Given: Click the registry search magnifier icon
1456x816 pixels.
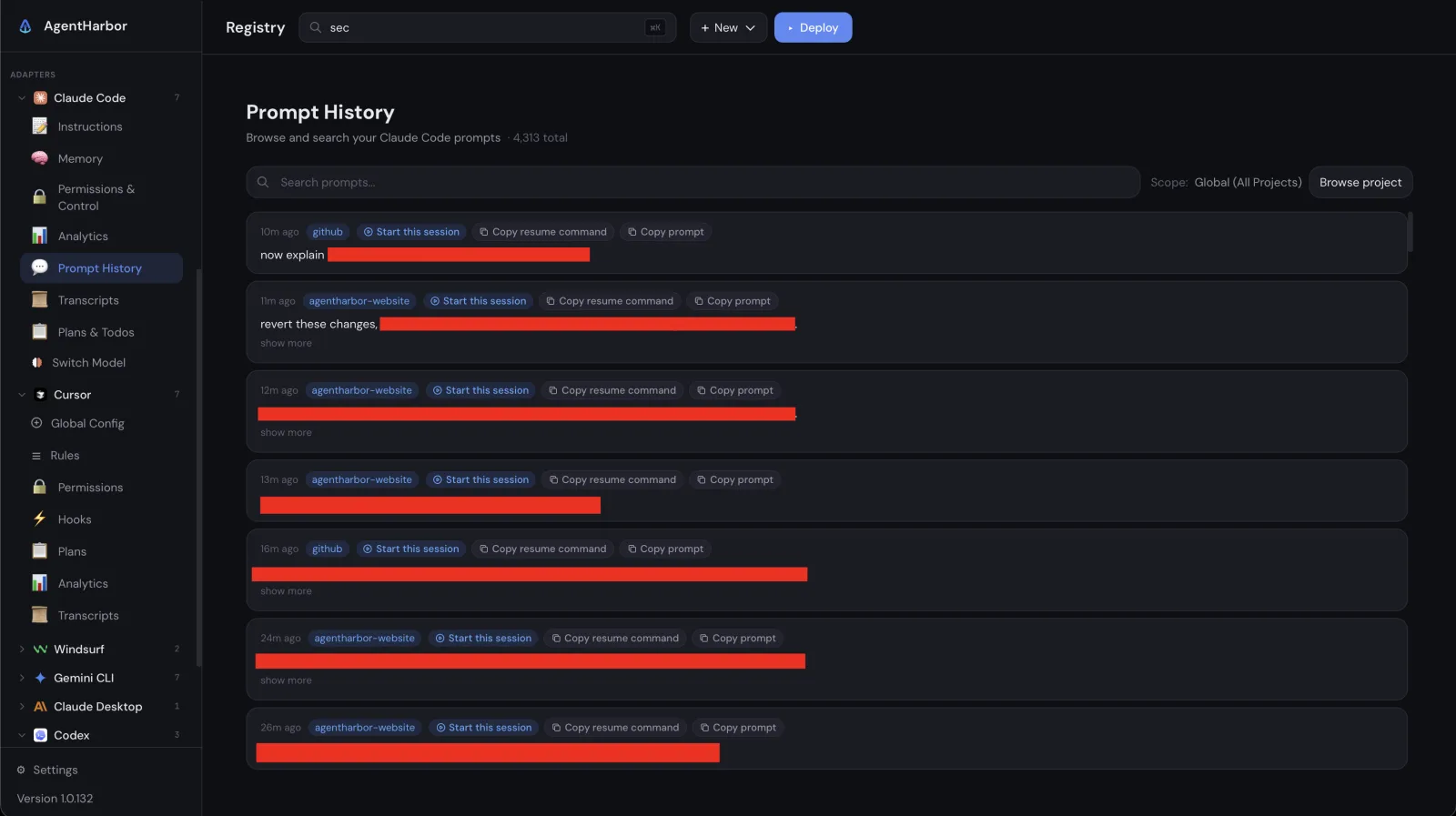Looking at the screenshot, I should [x=315, y=27].
